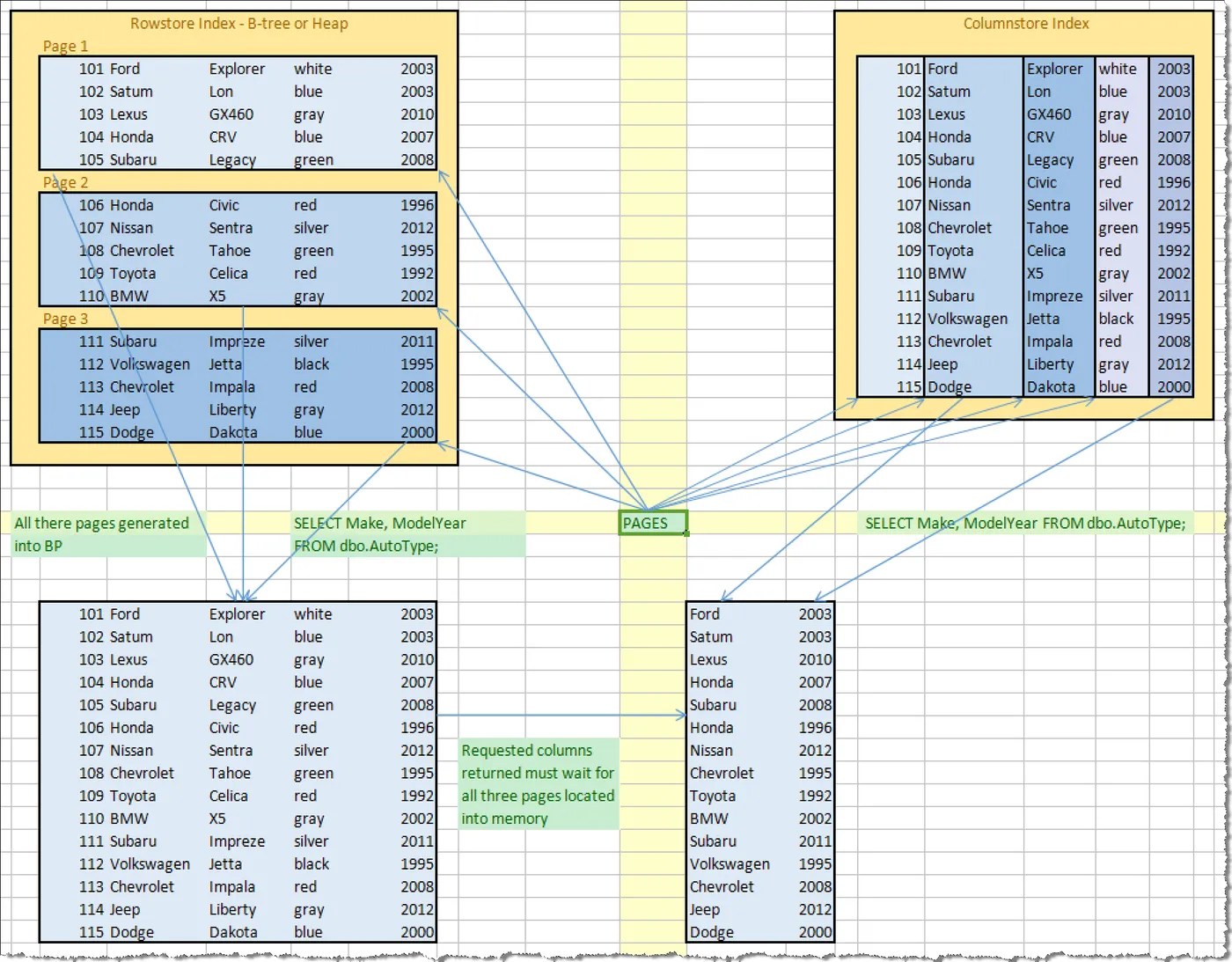Select 'Jetta' in the full-row result table
The width and height of the screenshot is (1232, 962).
pos(225,864)
